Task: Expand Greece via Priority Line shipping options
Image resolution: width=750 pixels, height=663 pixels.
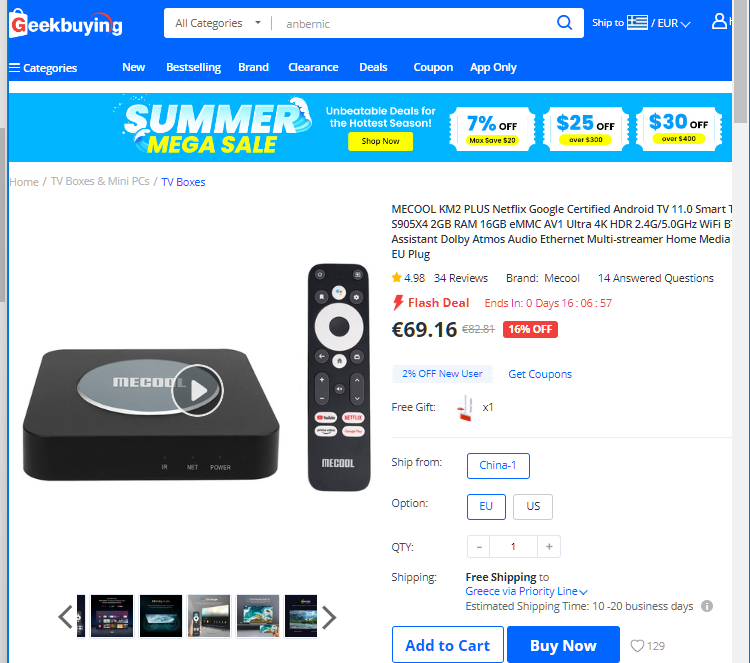Action: (x=526, y=591)
